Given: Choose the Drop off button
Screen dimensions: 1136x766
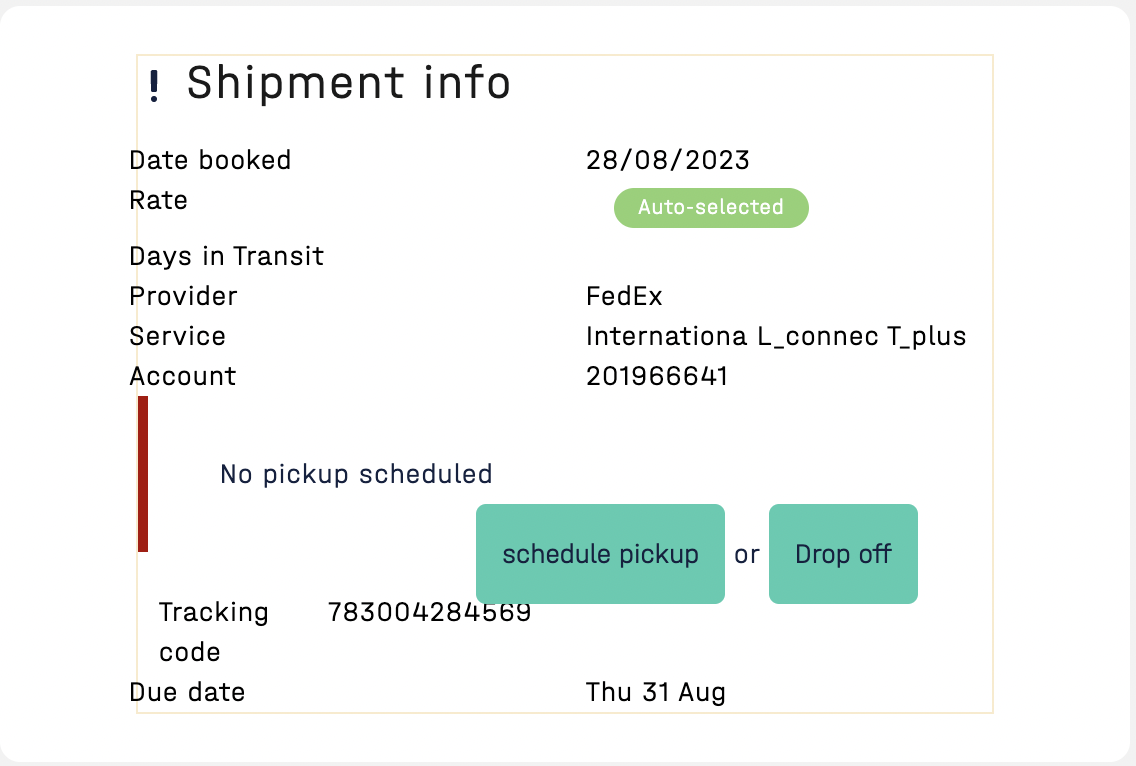Looking at the screenshot, I should (843, 554).
